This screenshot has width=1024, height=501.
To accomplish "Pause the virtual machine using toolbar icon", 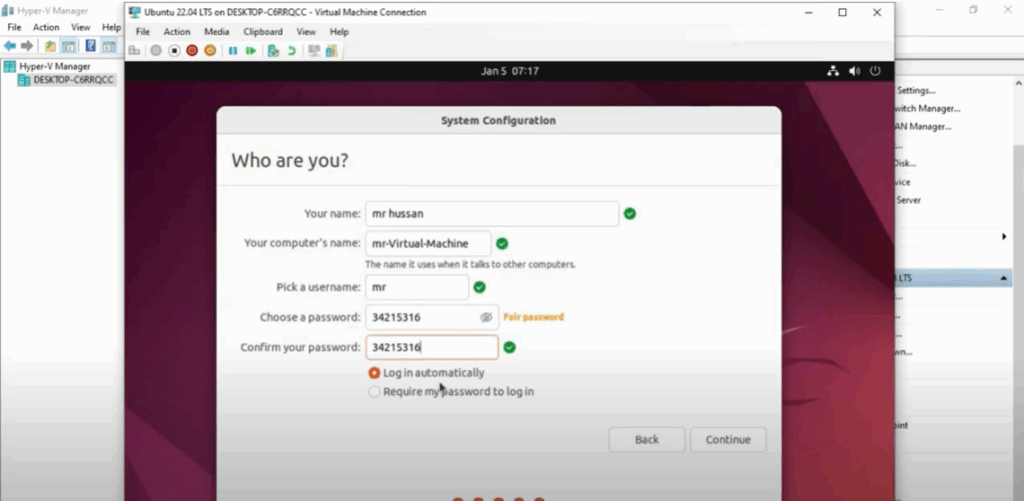I will 232,50.
